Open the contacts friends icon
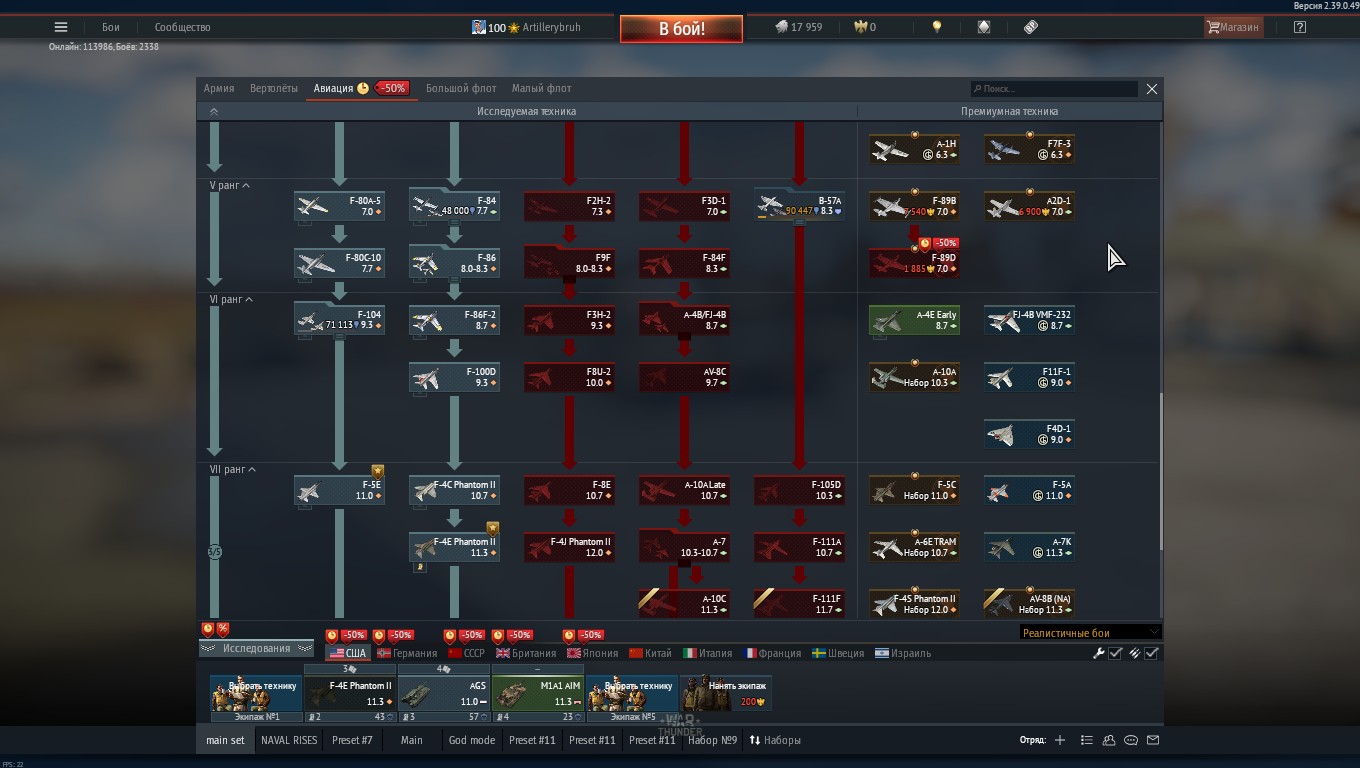 coord(1109,740)
